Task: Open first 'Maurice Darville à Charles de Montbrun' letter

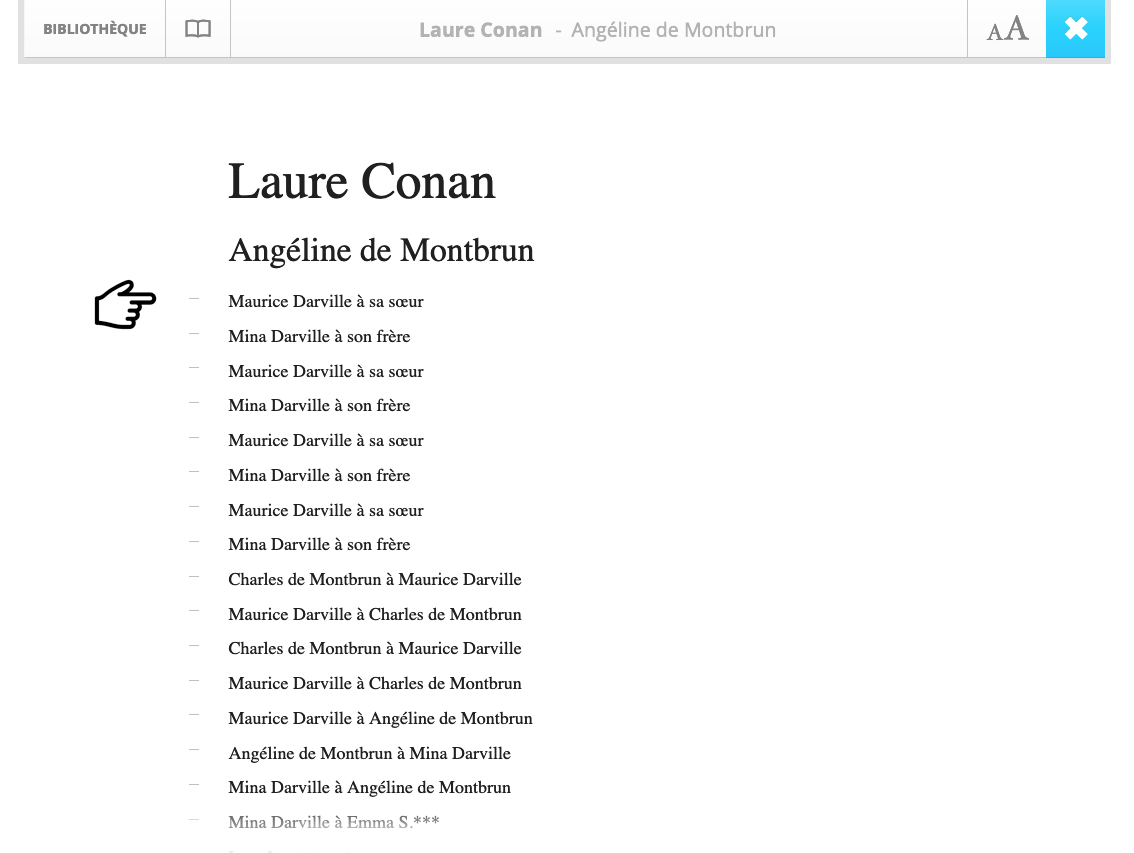Action: [374, 615]
